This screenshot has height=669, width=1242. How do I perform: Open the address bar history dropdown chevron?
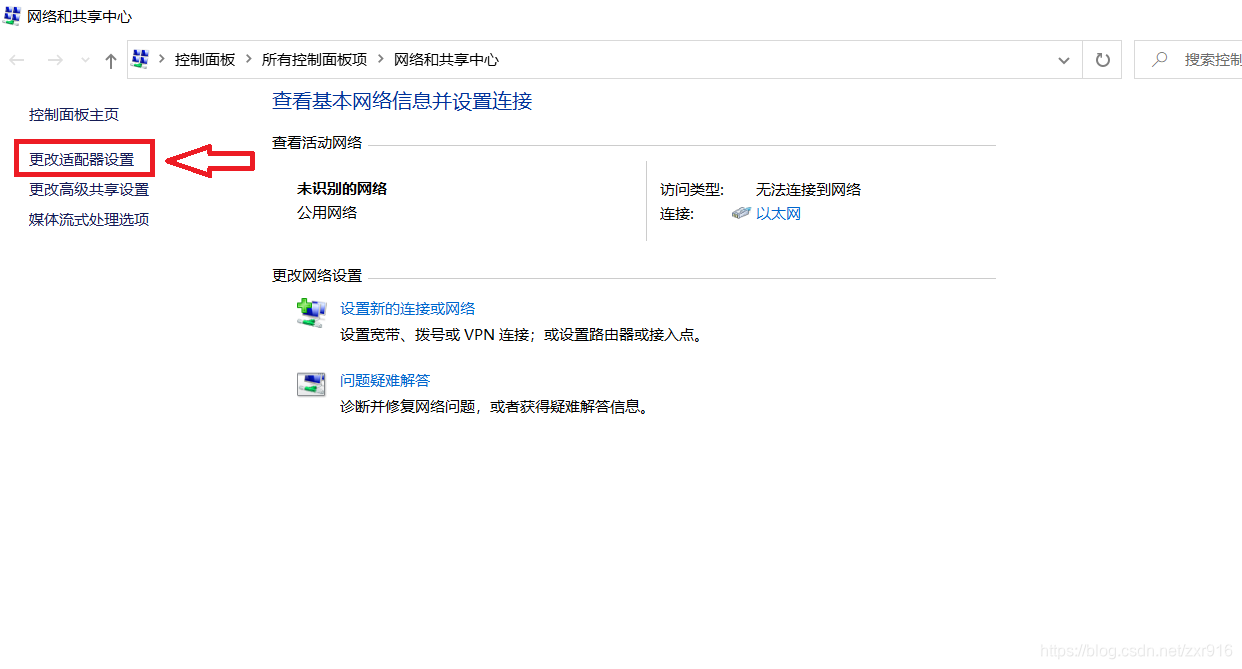click(x=1064, y=59)
